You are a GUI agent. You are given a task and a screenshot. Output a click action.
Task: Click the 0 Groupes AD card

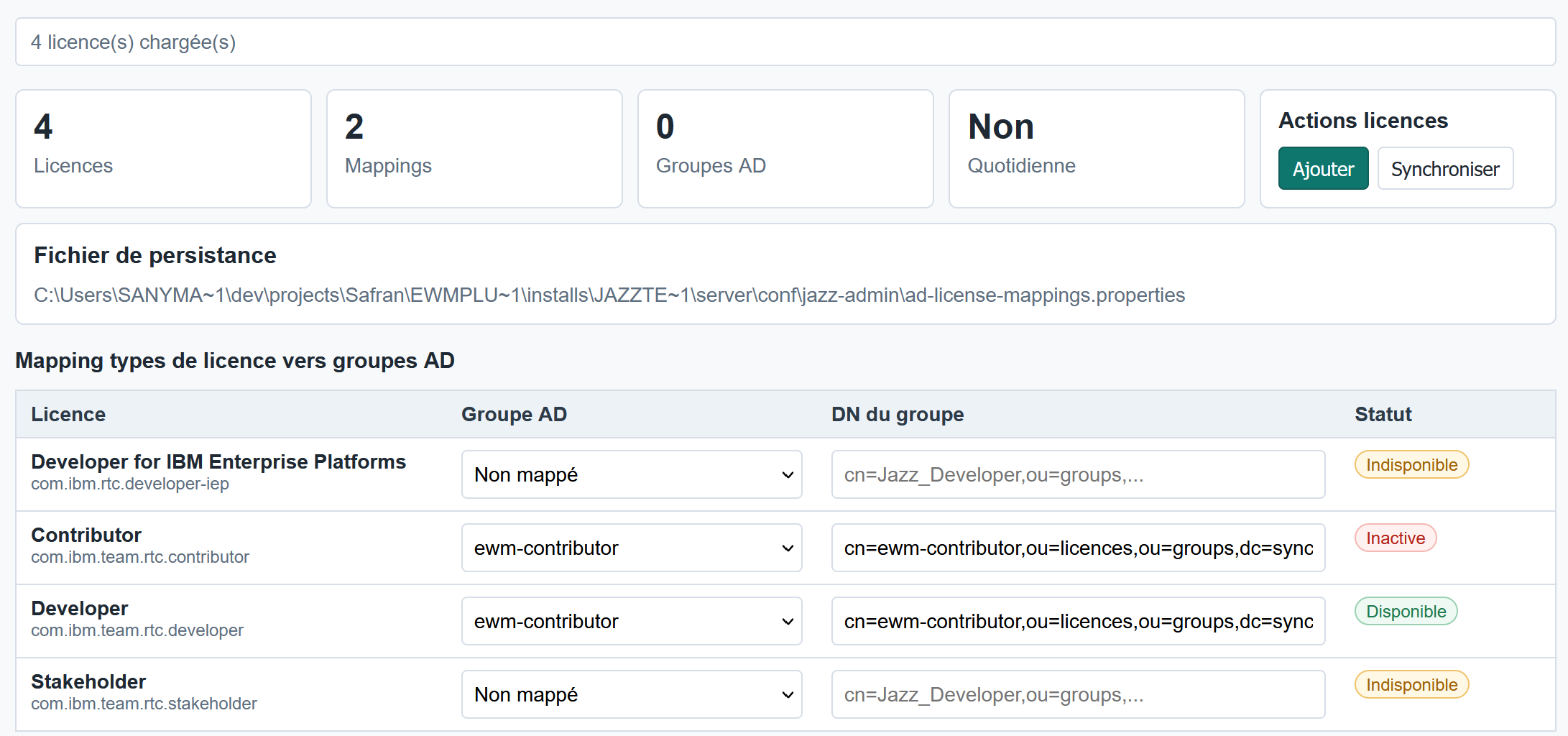(785, 149)
